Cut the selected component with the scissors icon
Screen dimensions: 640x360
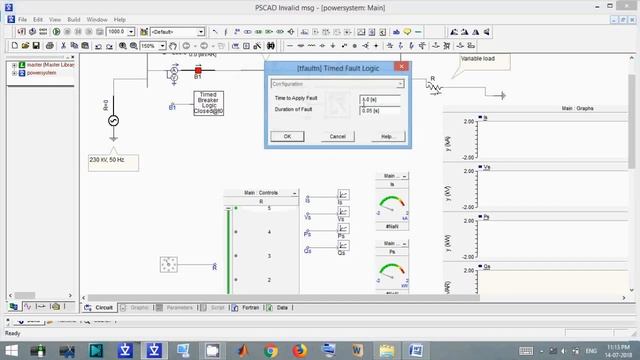click(63, 46)
